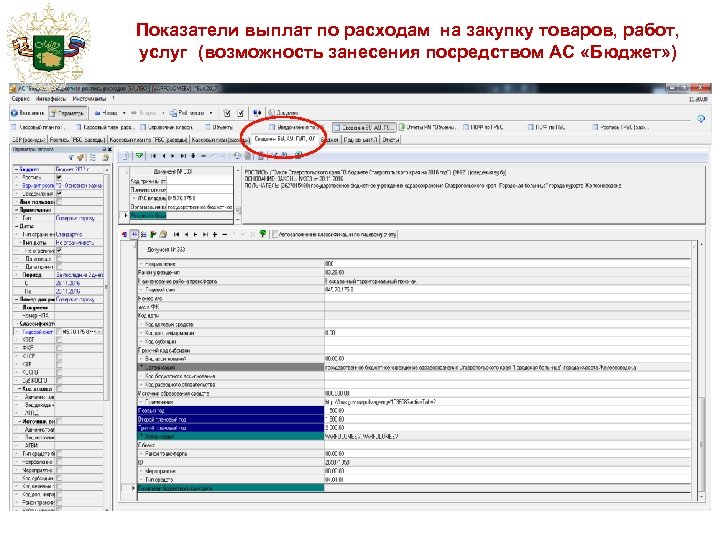This screenshot has width=720, height=540.
Task: Collapse the Бюджет group in parameters
Action: point(17,169)
